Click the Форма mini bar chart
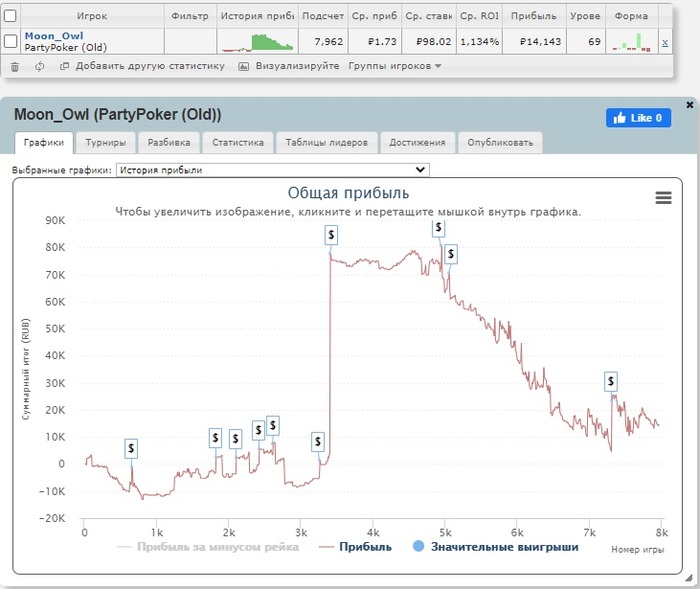Screen dimensions: 700x589 pyautogui.click(x=631, y=42)
